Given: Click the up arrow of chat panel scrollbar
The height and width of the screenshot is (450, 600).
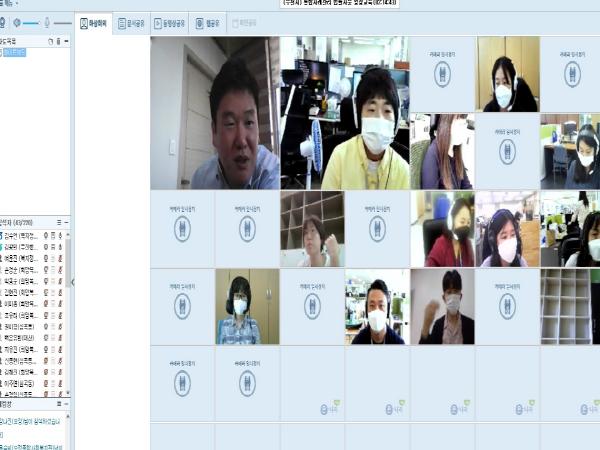Looking at the screenshot, I should [x=68, y=416].
